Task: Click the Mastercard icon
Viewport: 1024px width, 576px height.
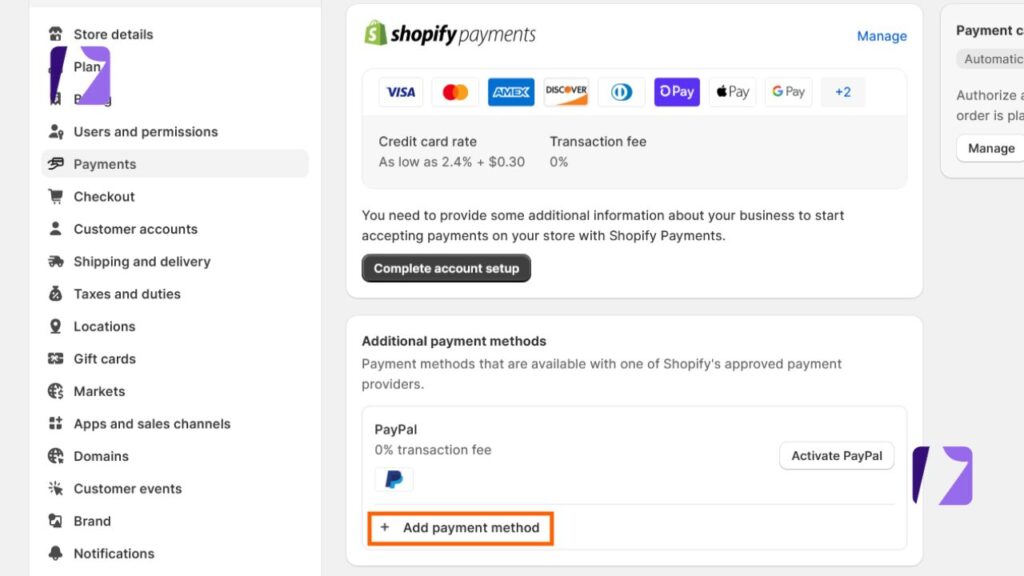Action: (455, 91)
